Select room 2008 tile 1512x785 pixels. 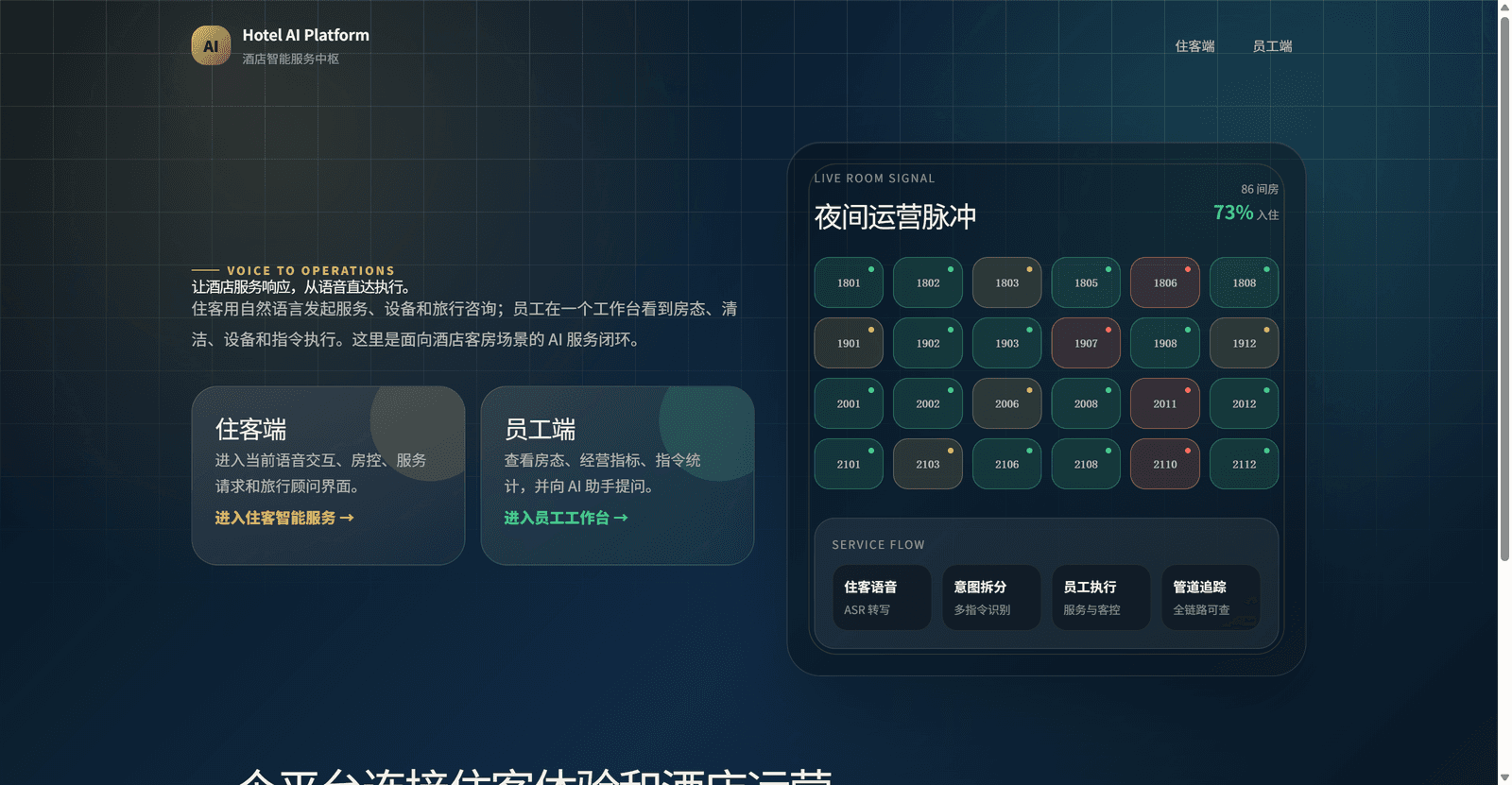[1086, 403]
